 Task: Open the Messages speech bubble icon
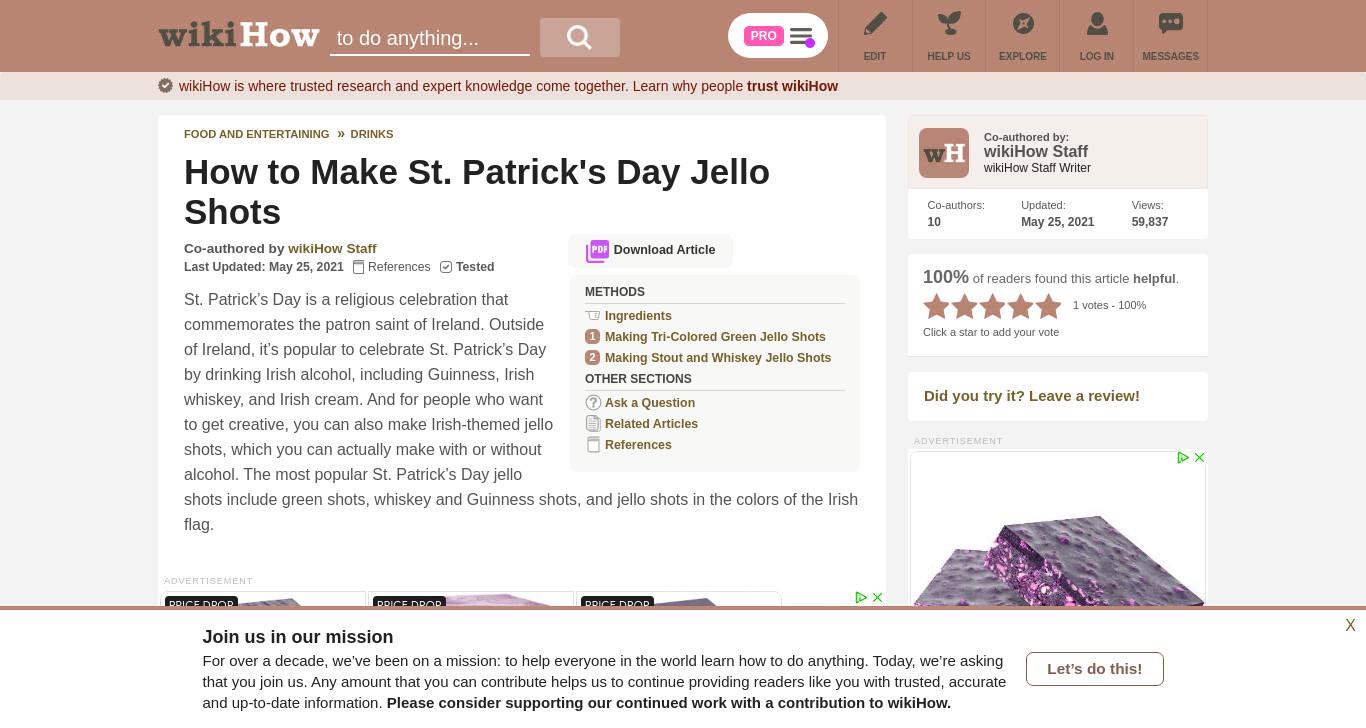(1171, 23)
